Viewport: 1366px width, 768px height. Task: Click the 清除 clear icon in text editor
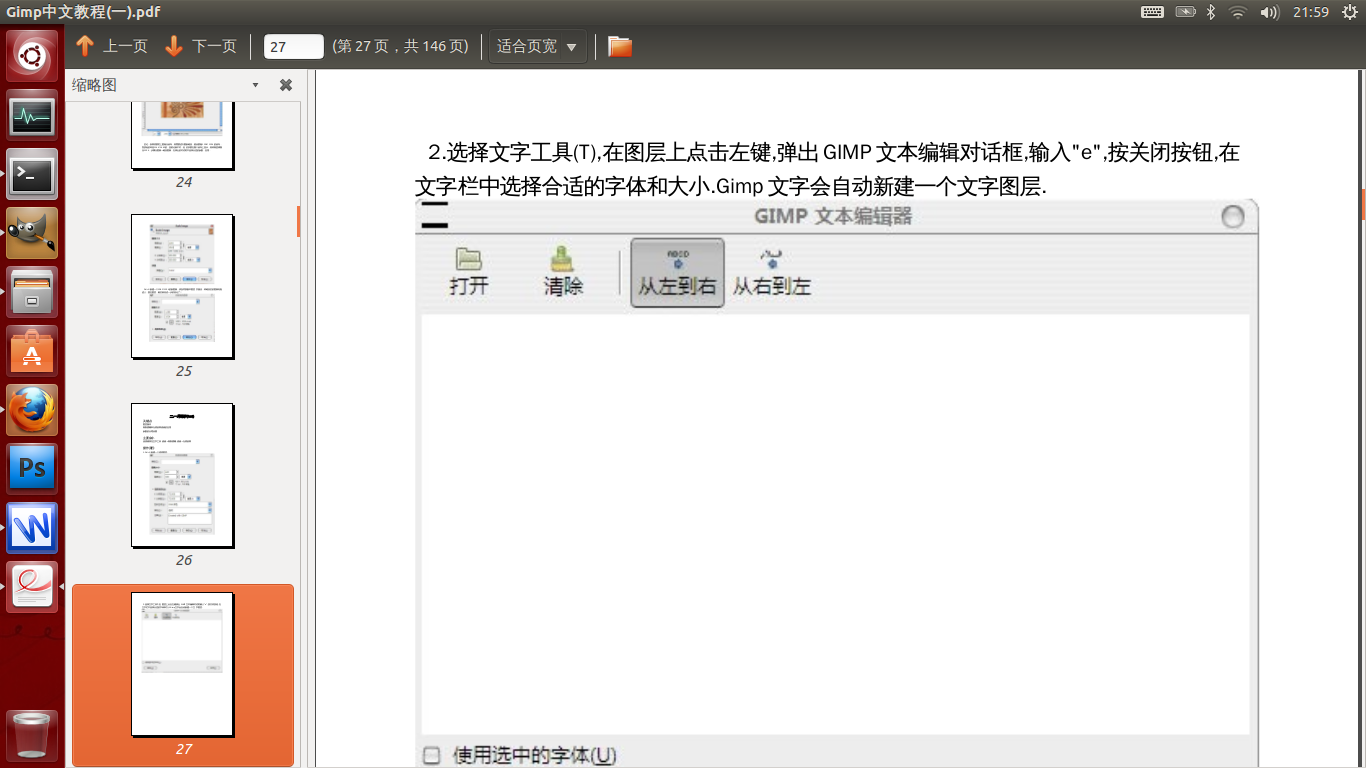click(x=563, y=272)
